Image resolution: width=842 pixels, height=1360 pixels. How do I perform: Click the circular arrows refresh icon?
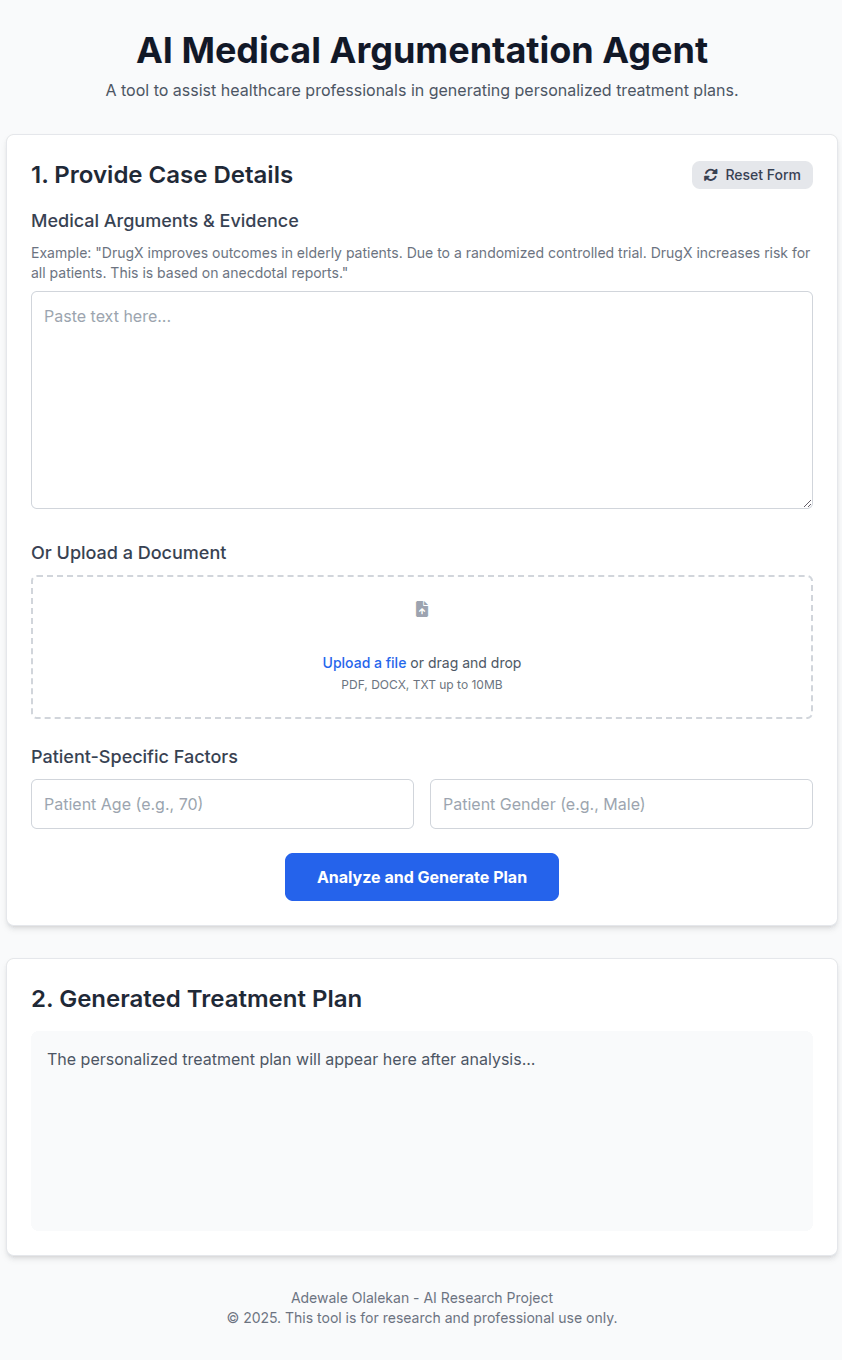711,175
